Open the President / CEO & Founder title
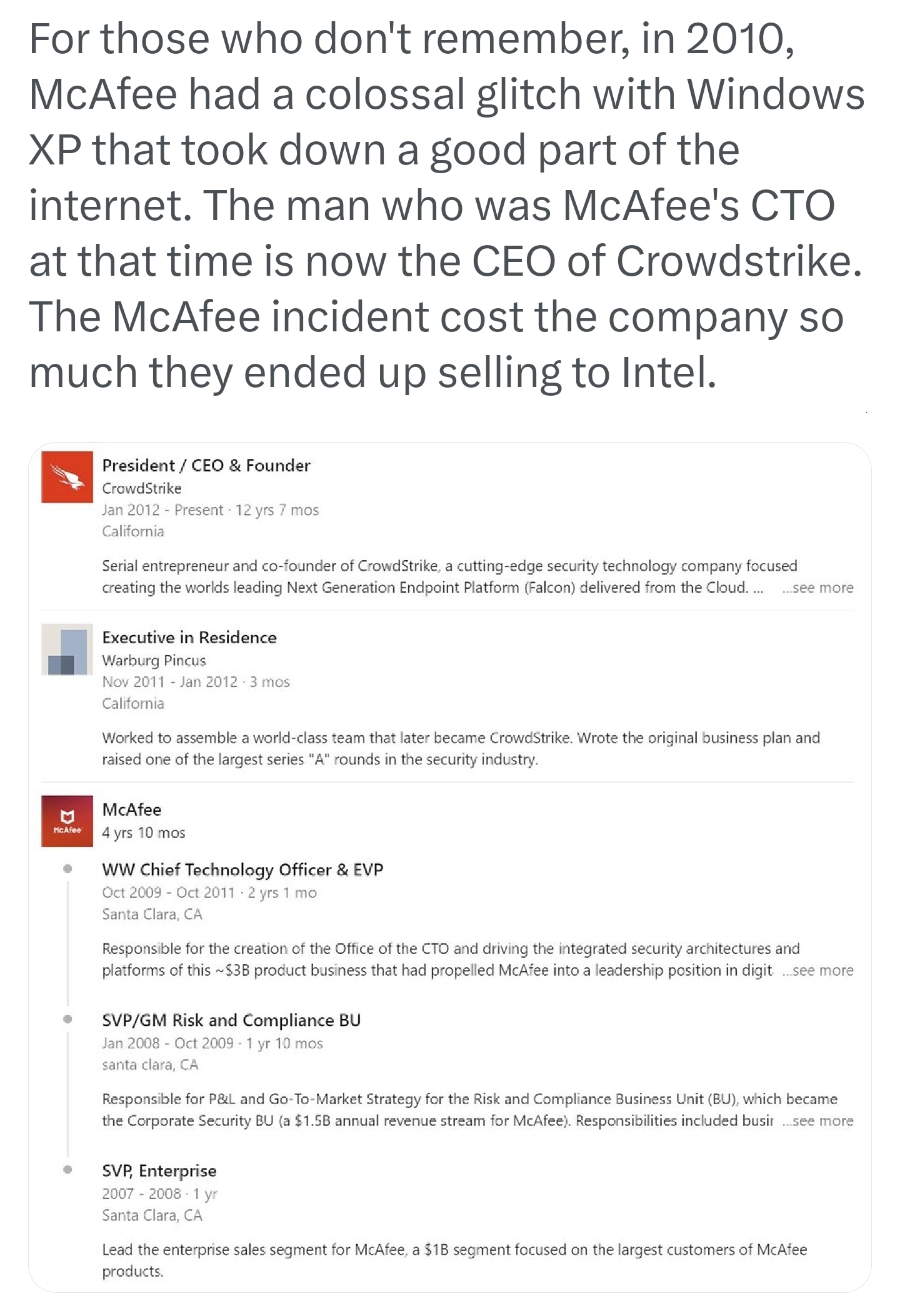The width and height of the screenshot is (900, 1316). 206,465
